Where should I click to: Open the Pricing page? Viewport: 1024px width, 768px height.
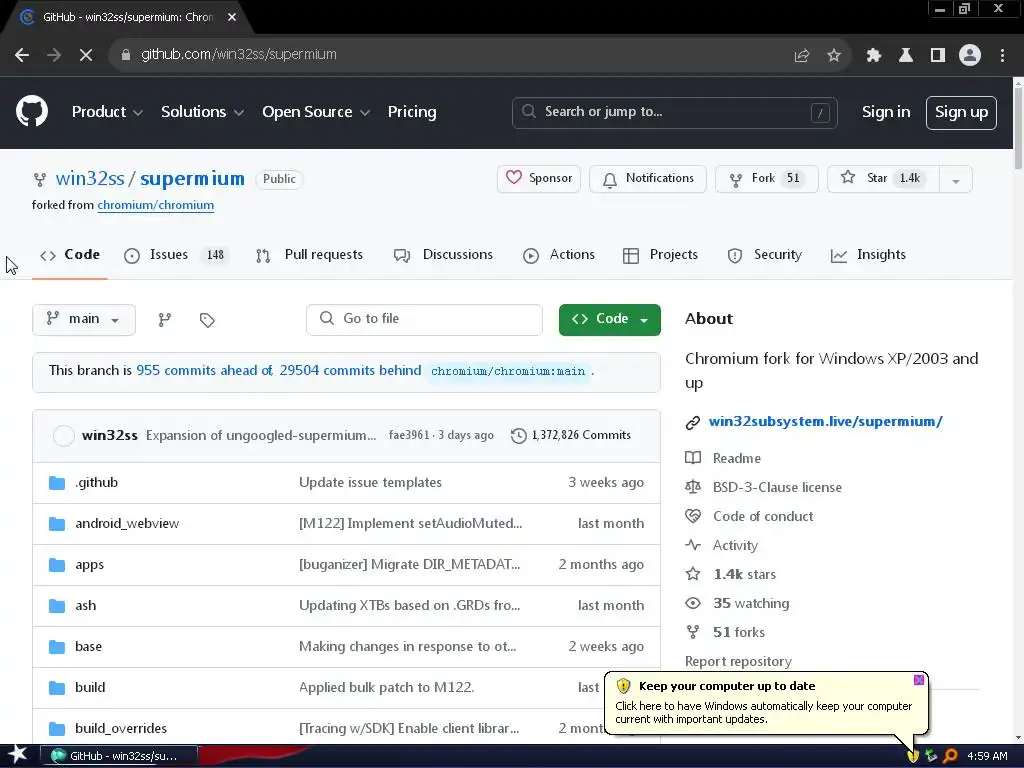(x=412, y=112)
